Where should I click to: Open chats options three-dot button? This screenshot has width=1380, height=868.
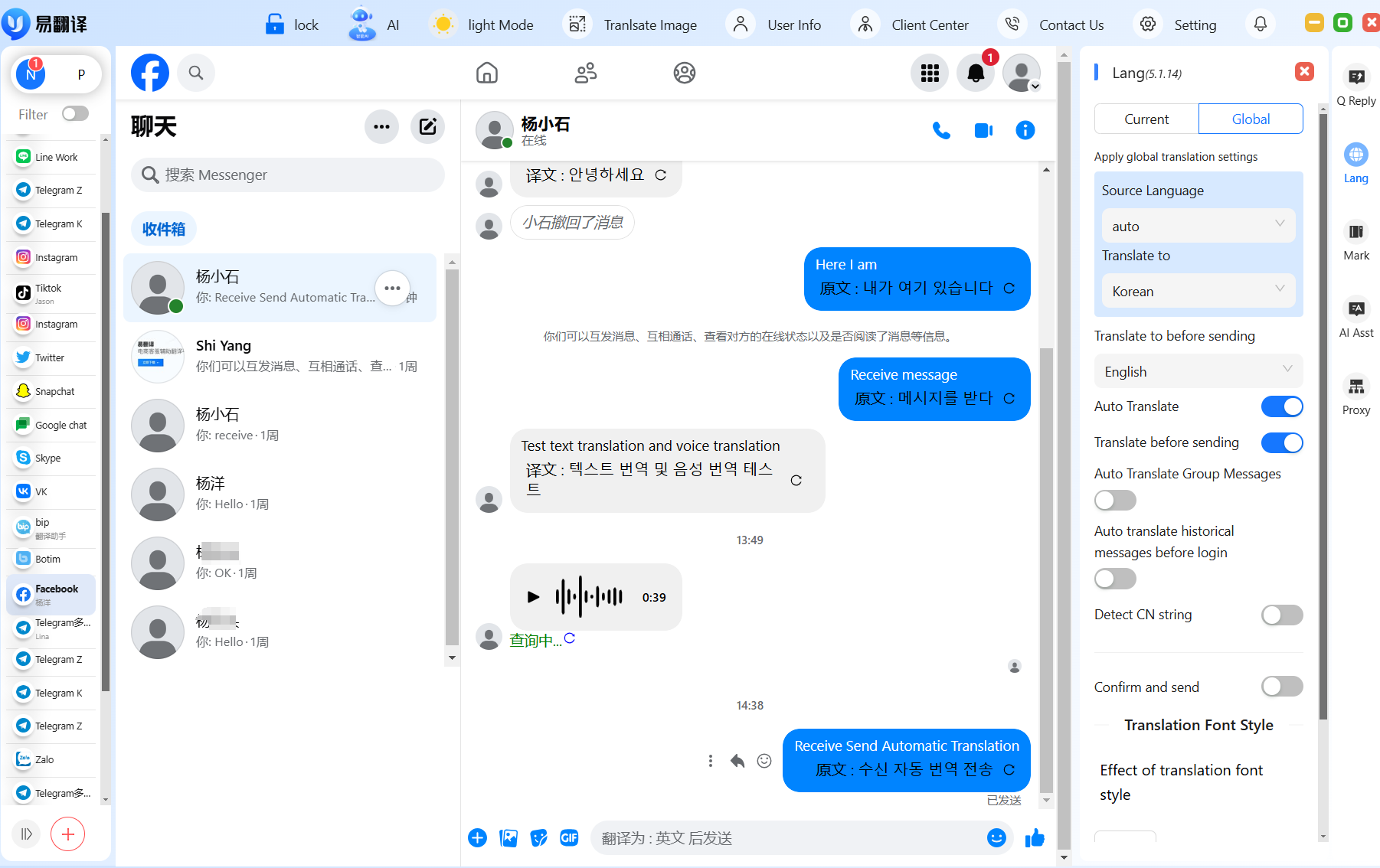pos(381,126)
